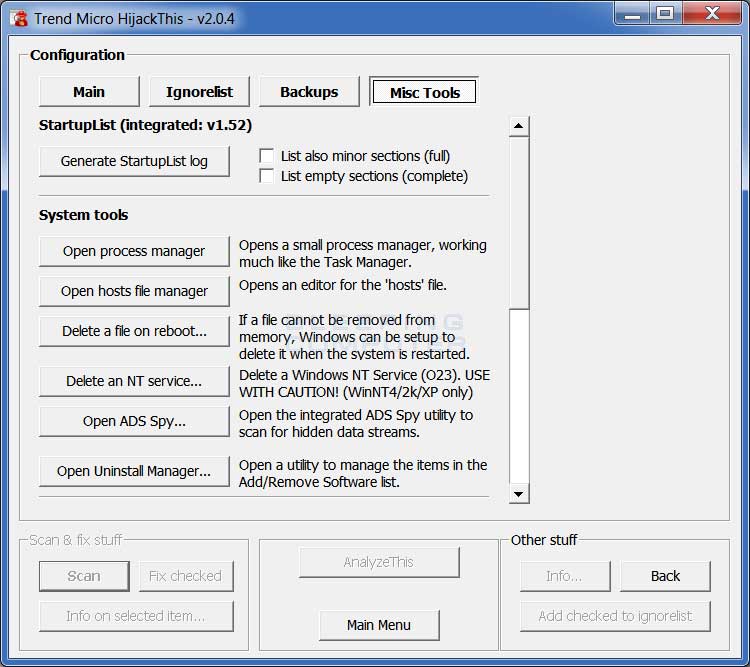
Task: Click Delete a file on reboot
Action: click(134, 331)
